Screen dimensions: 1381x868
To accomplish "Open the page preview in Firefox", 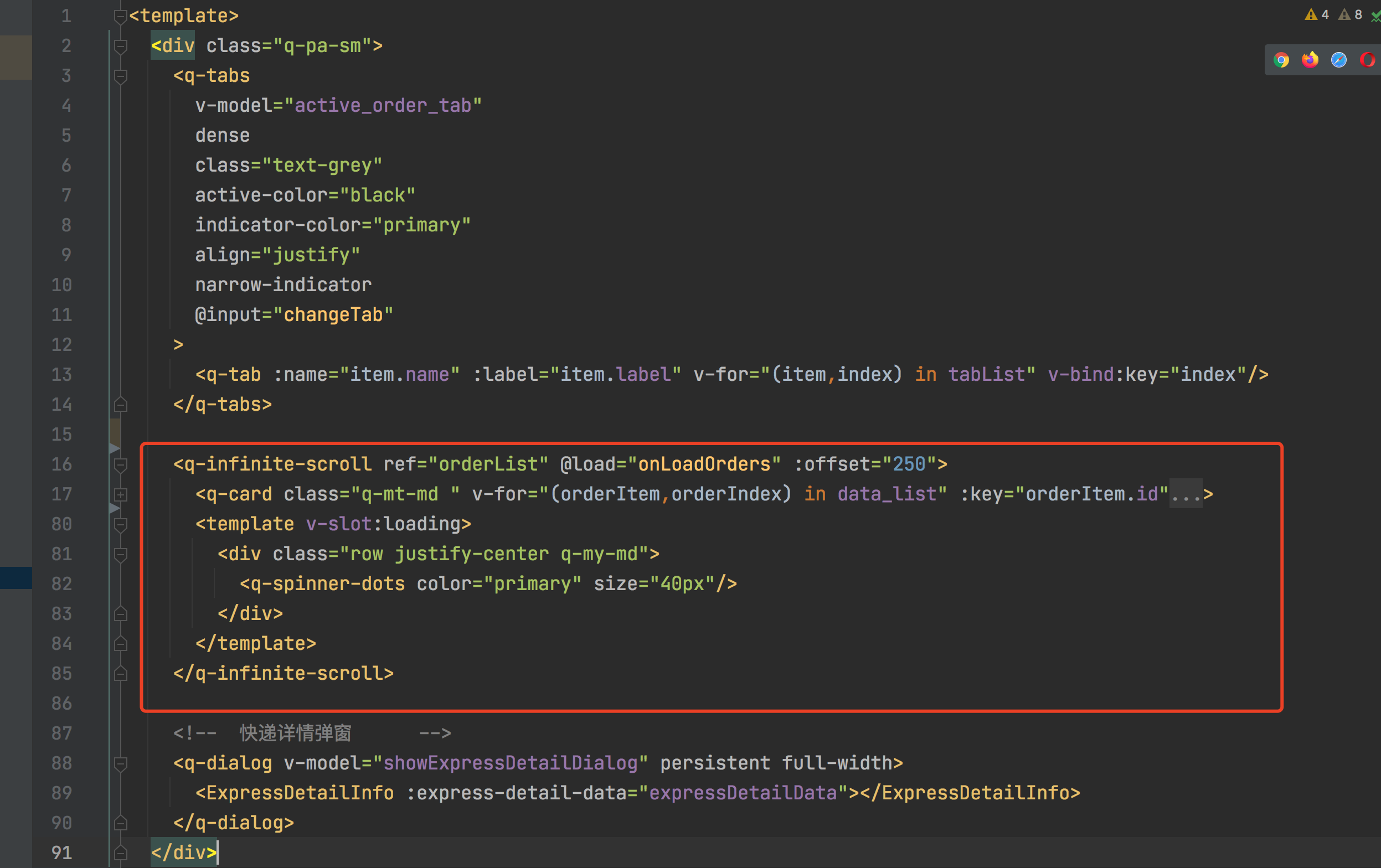I will (1310, 60).
